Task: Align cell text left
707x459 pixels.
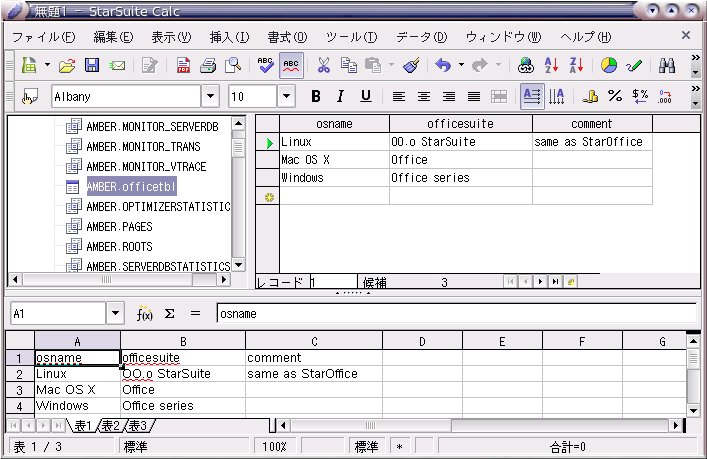Action: [399, 96]
